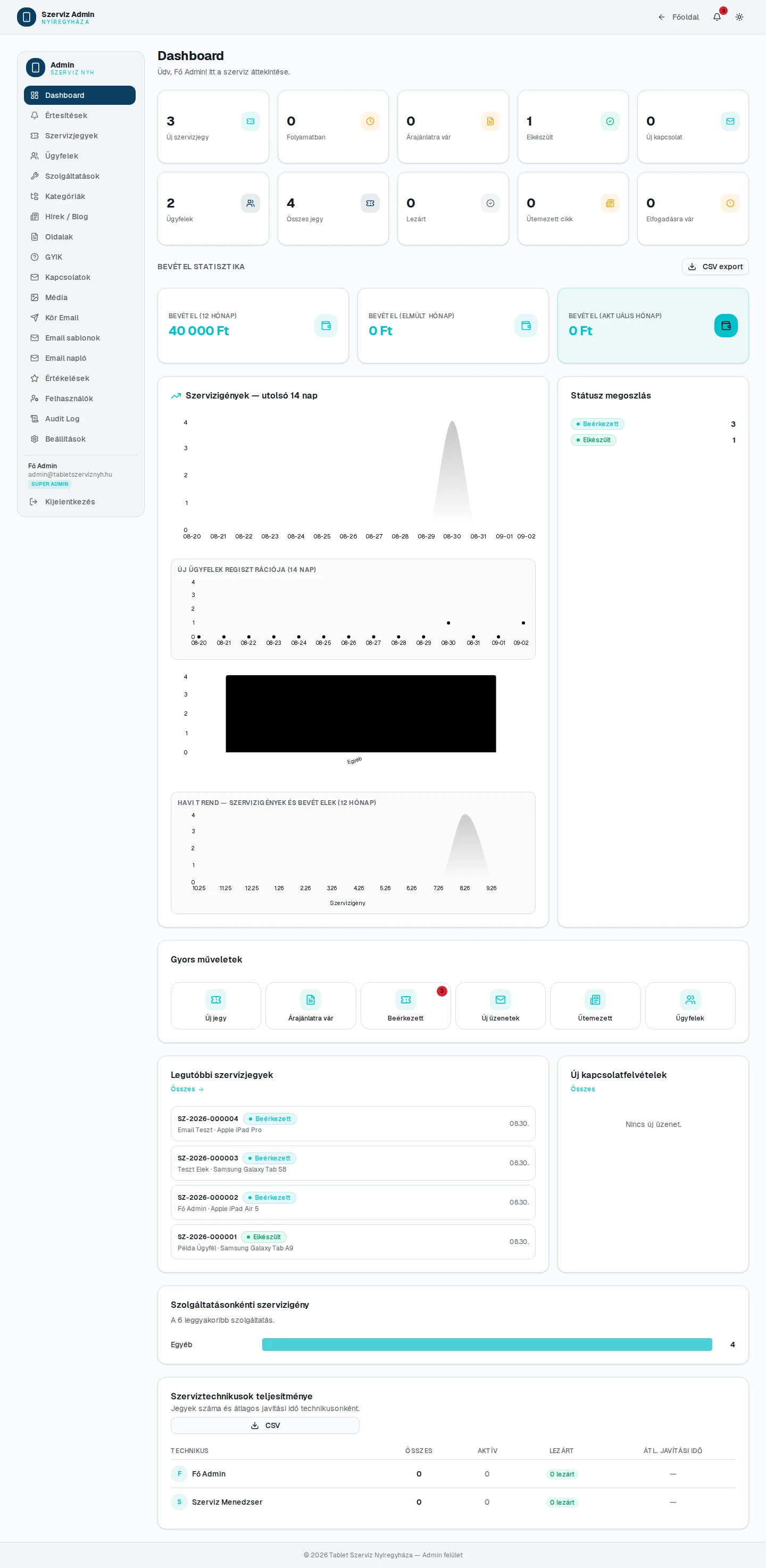Screen dimensions: 766x1568
Task: Click the Elkészült checkmark icon
Action: click(610, 121)
